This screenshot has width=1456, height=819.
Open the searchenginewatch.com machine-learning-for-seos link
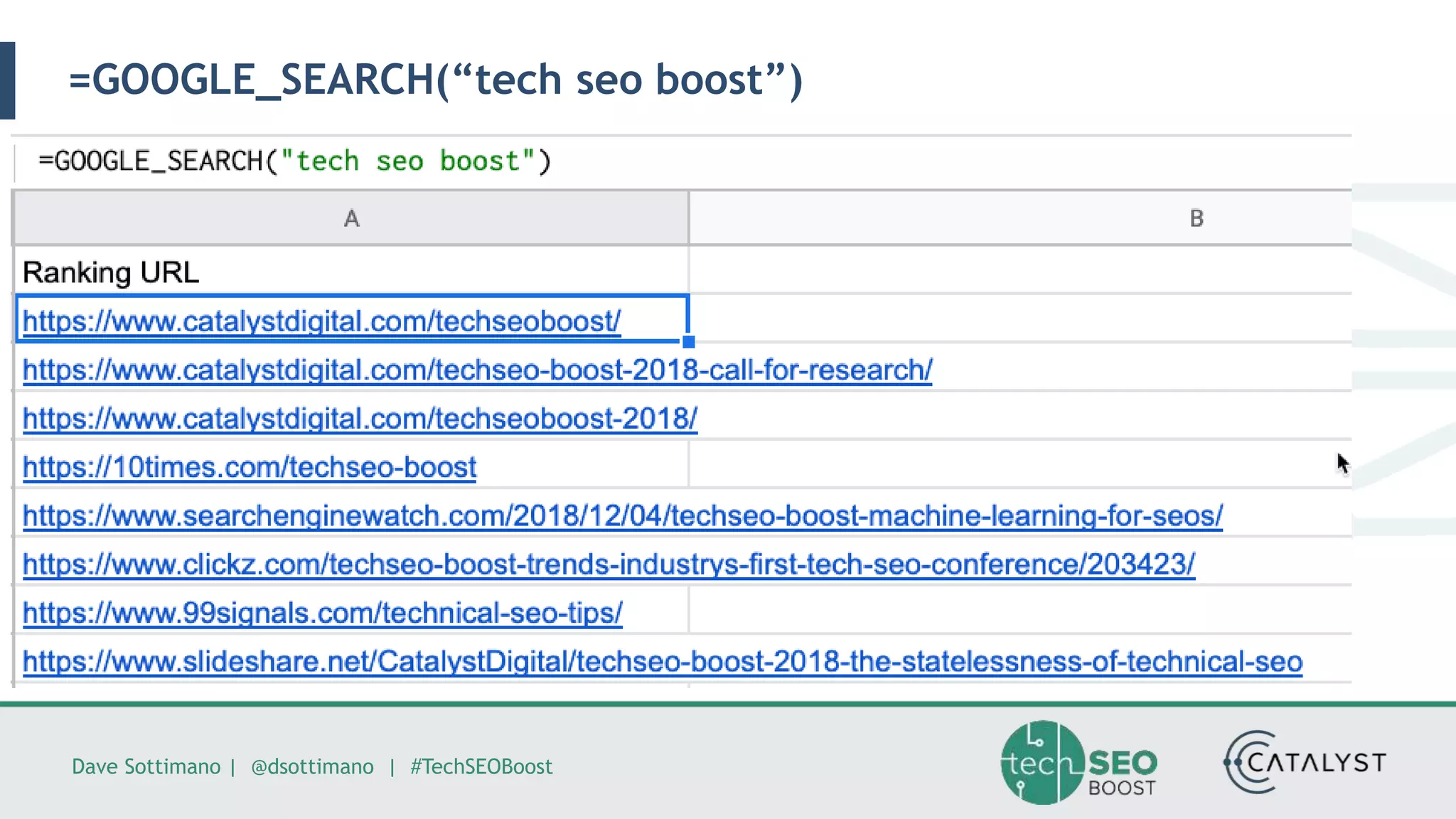tap(623, 516)
